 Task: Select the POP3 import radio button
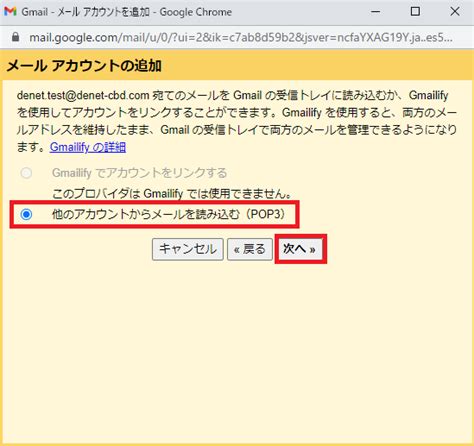26,214
